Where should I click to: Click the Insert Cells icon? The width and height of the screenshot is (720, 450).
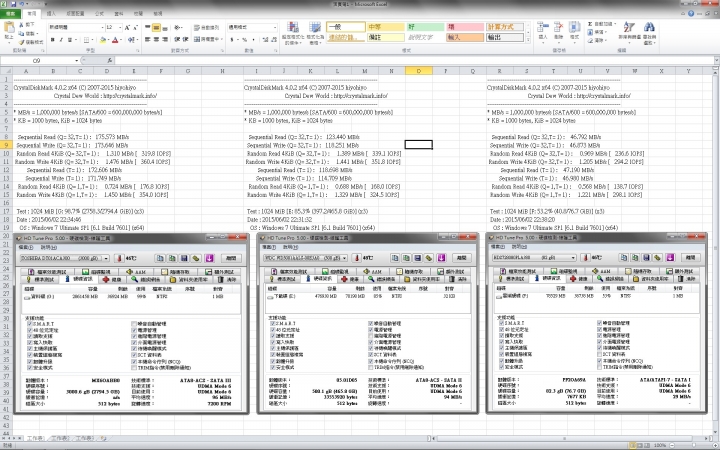(x=543, y=27)
